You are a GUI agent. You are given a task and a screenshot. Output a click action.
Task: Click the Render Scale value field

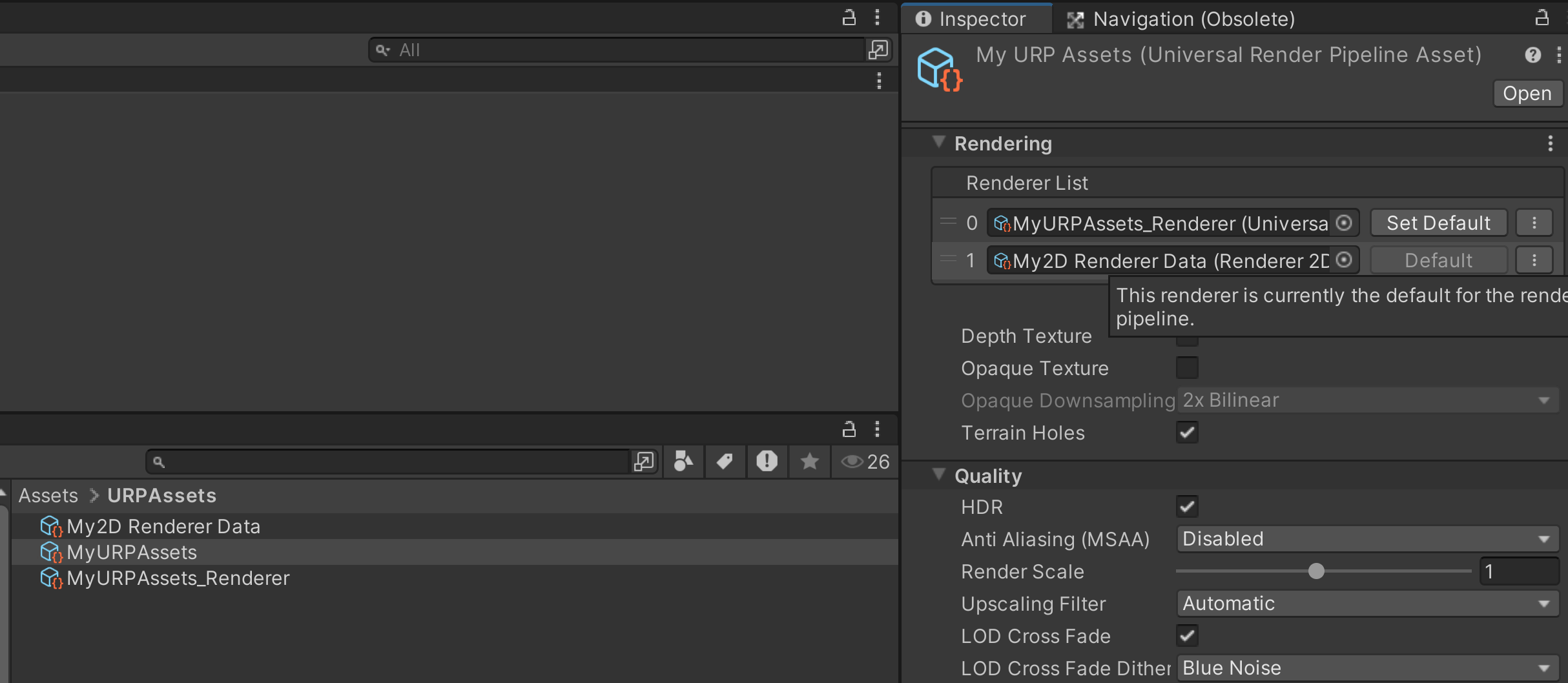[x=1519, y=571]
